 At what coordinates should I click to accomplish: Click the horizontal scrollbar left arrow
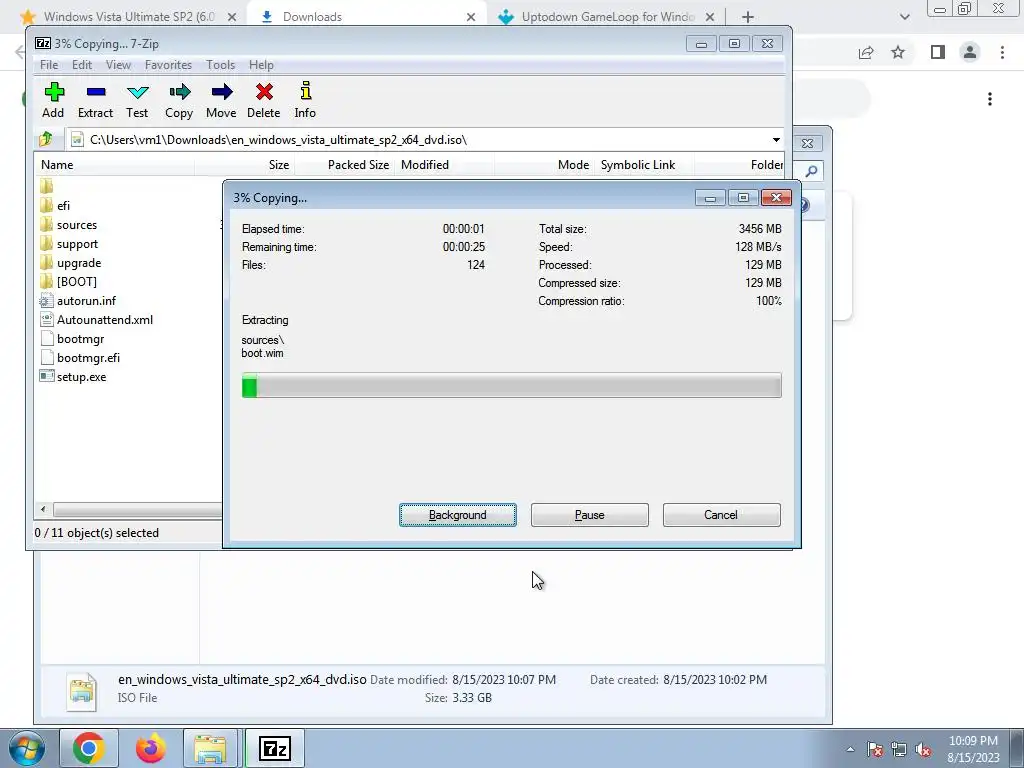[43, 509]
